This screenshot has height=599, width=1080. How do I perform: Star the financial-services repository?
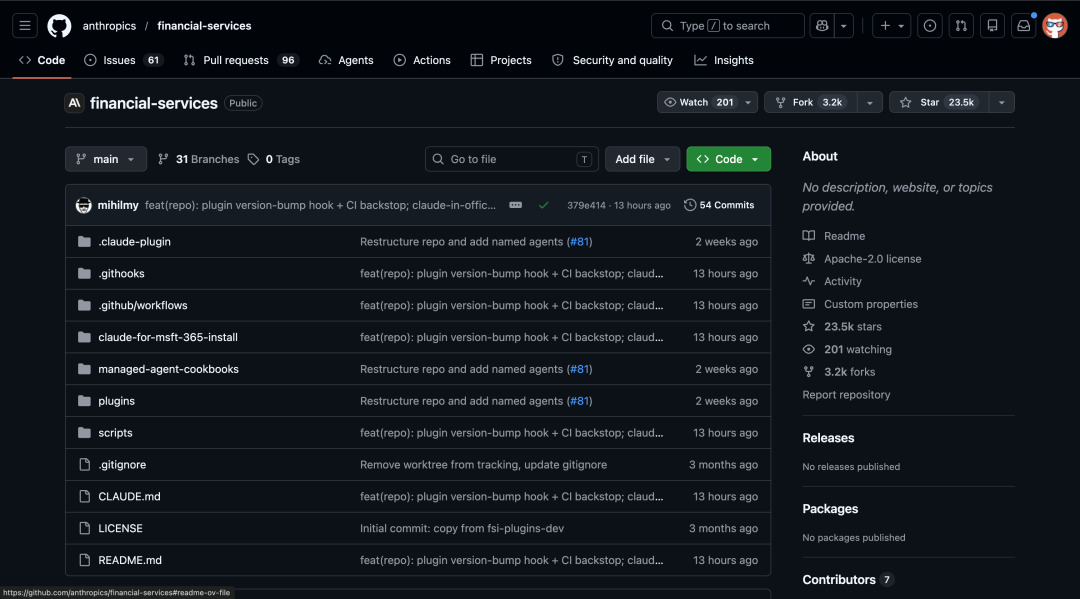pos(939,102)
